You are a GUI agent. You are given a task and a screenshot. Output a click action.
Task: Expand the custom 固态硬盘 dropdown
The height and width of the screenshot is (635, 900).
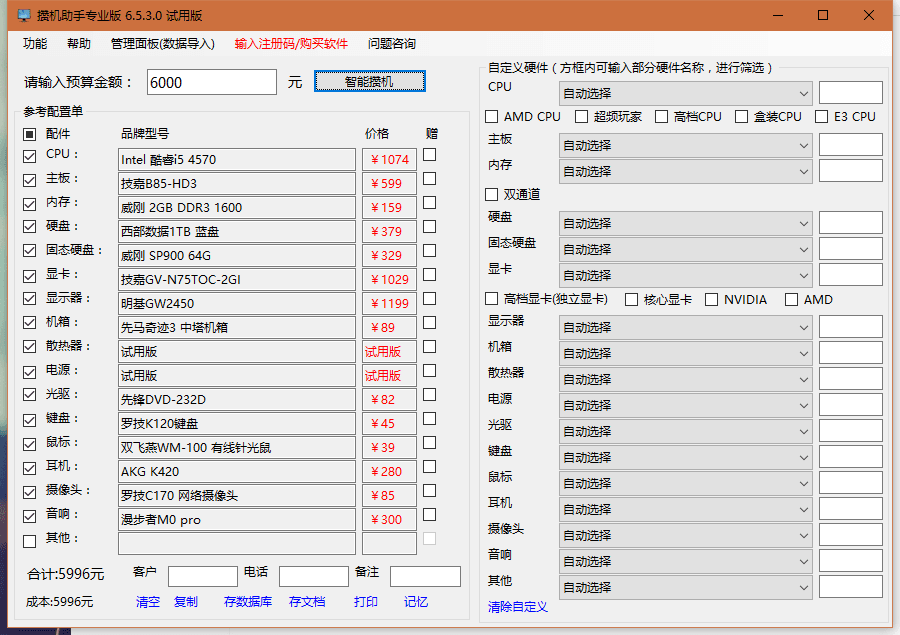point(686,250)
